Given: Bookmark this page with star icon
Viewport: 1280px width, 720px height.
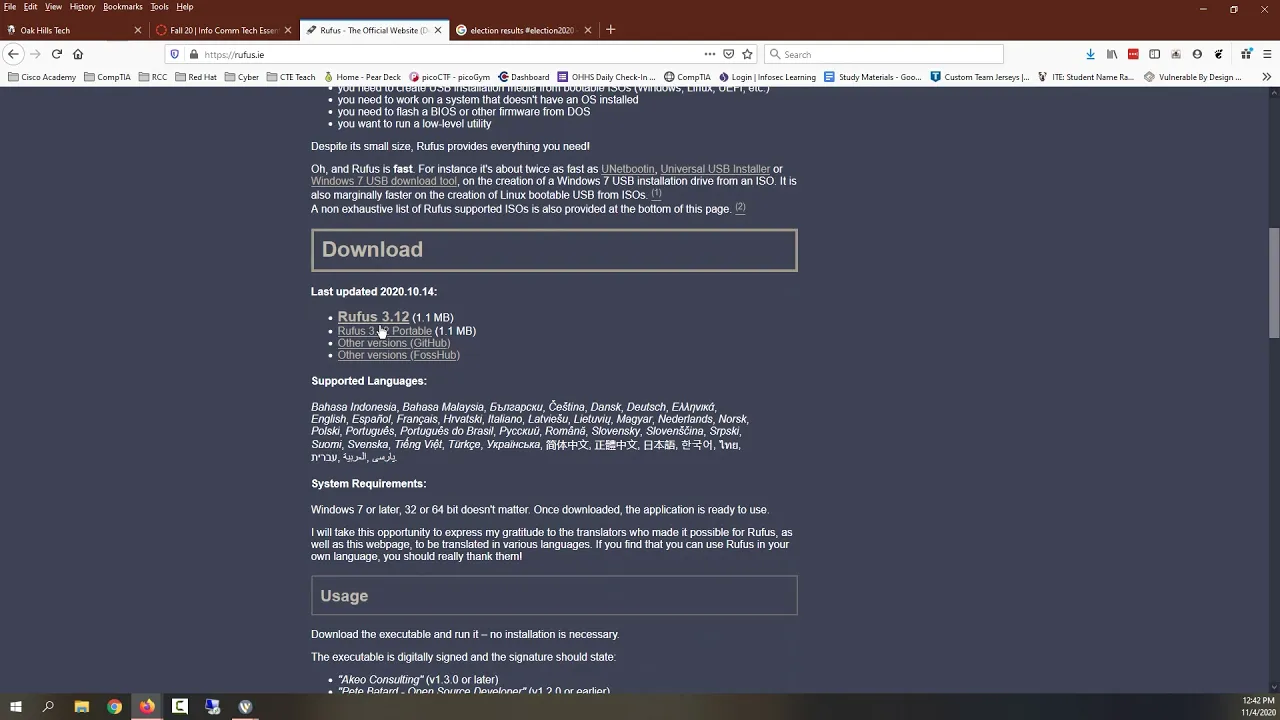Looking at the screenshot, I should click(747, 54).
